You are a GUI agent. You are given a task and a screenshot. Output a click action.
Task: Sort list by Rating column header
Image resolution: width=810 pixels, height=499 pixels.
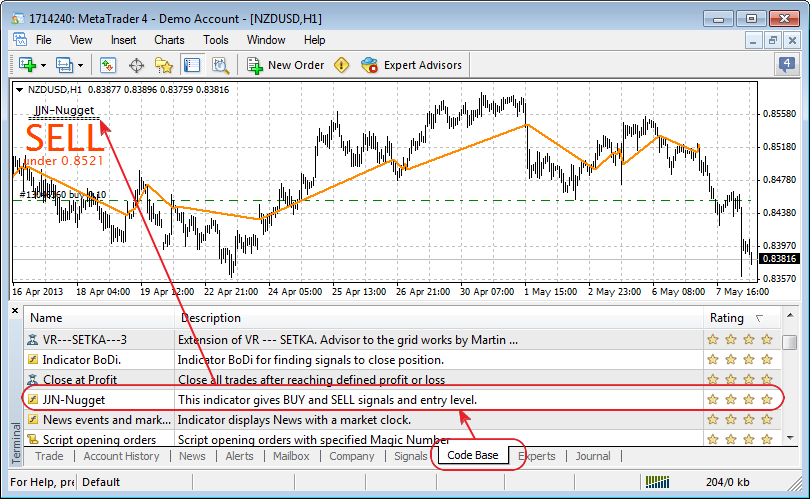point(727,318)
